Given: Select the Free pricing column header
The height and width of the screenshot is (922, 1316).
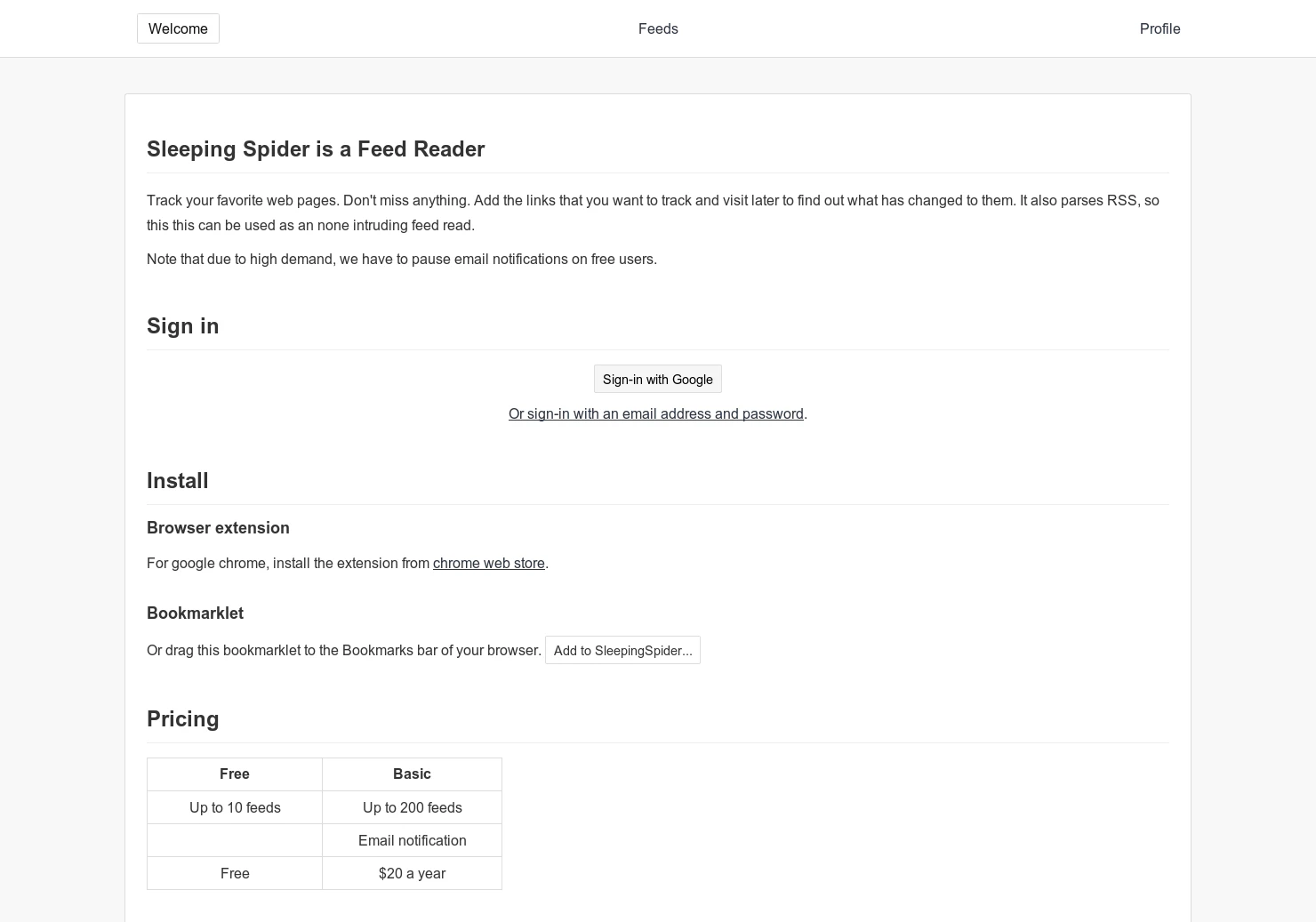Looking at the screenshot, I should 234,774.
